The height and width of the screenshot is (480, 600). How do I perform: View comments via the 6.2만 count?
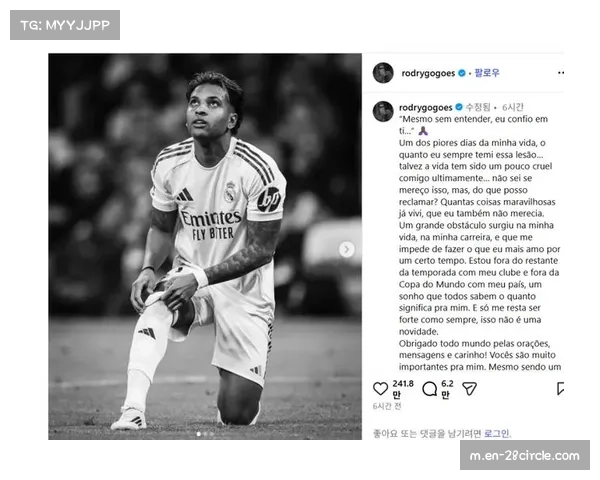(x=447, y=389)
